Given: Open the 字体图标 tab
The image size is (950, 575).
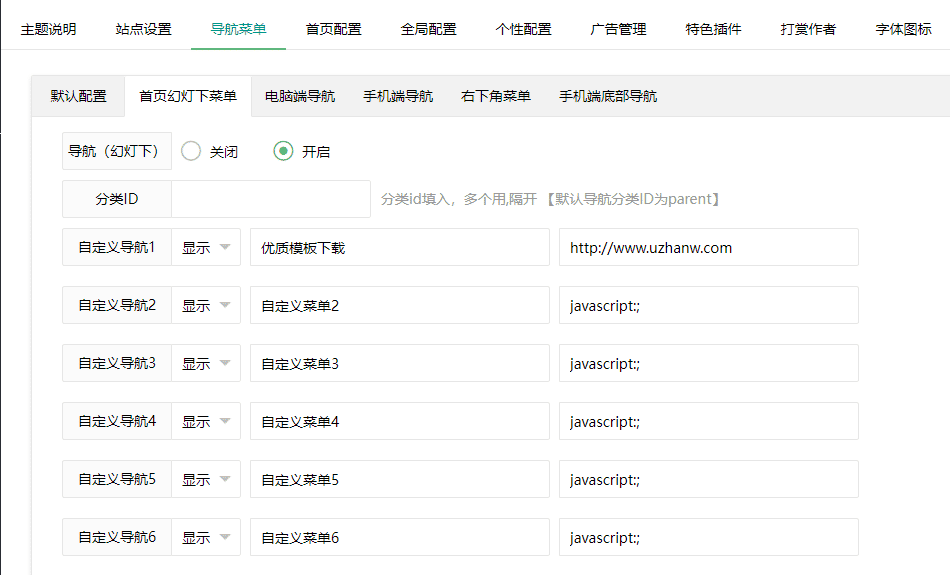Looking at the screenshot, I should point(903,29).
